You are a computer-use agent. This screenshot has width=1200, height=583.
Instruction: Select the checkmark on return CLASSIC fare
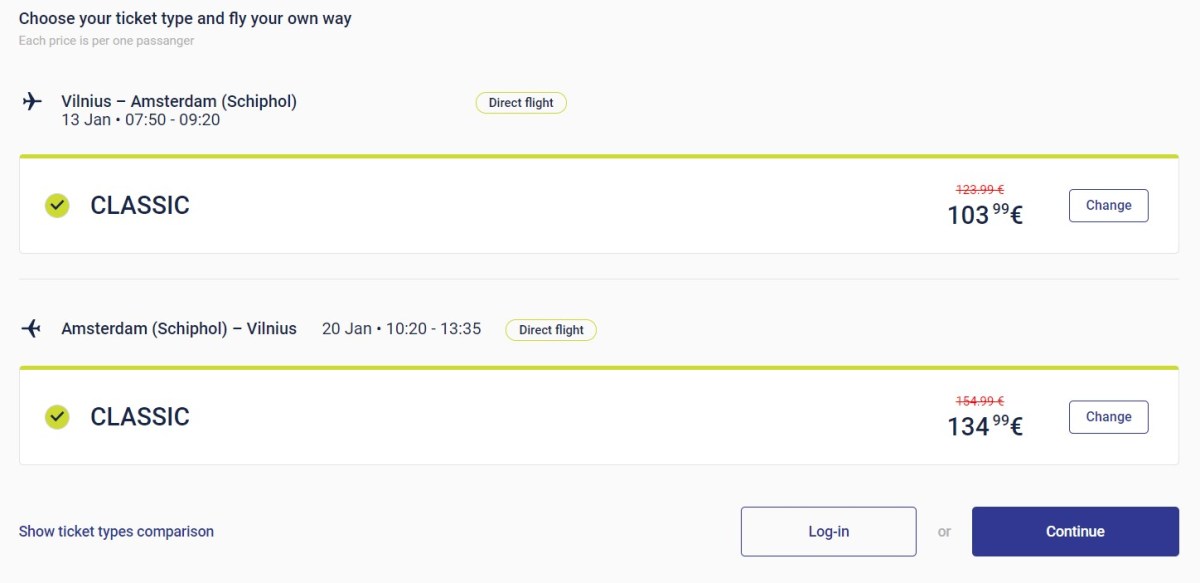57,417
